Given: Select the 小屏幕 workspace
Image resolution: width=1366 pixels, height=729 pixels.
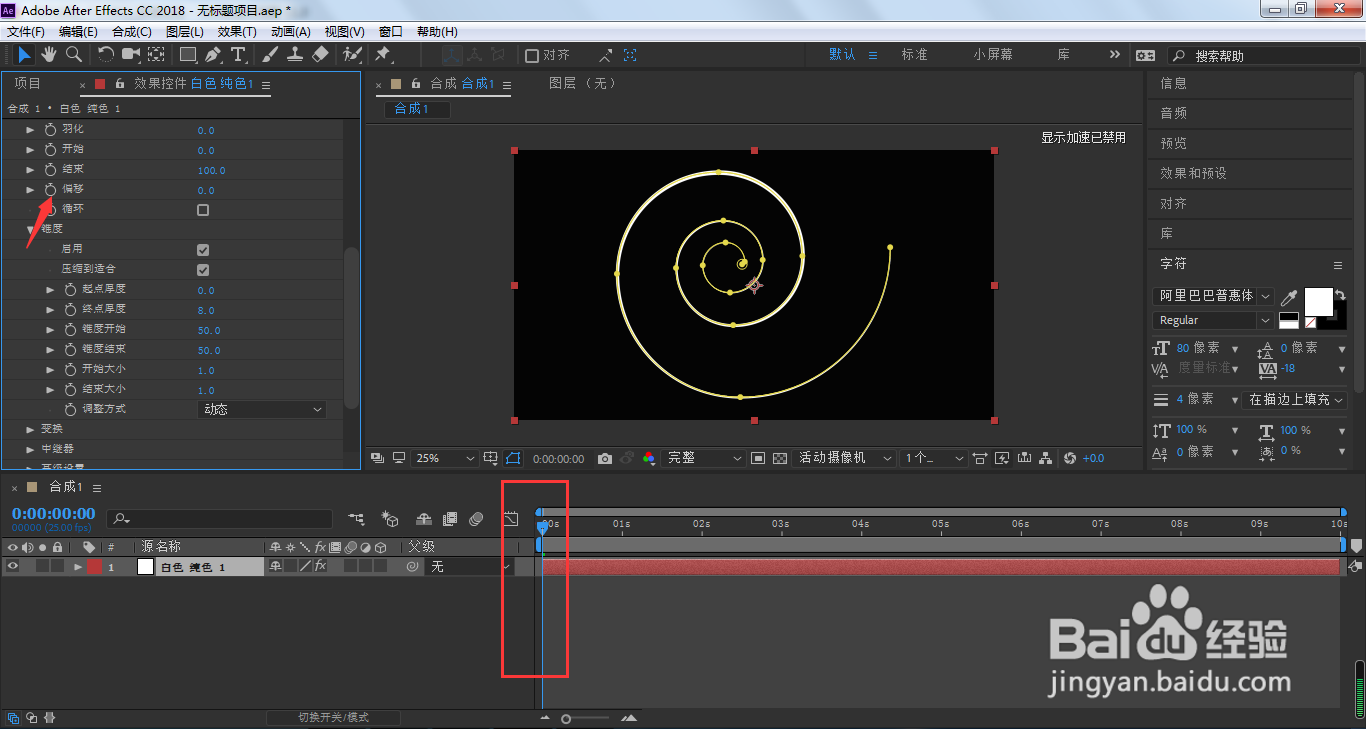Looking at the screenshot, I should [993, 55].
